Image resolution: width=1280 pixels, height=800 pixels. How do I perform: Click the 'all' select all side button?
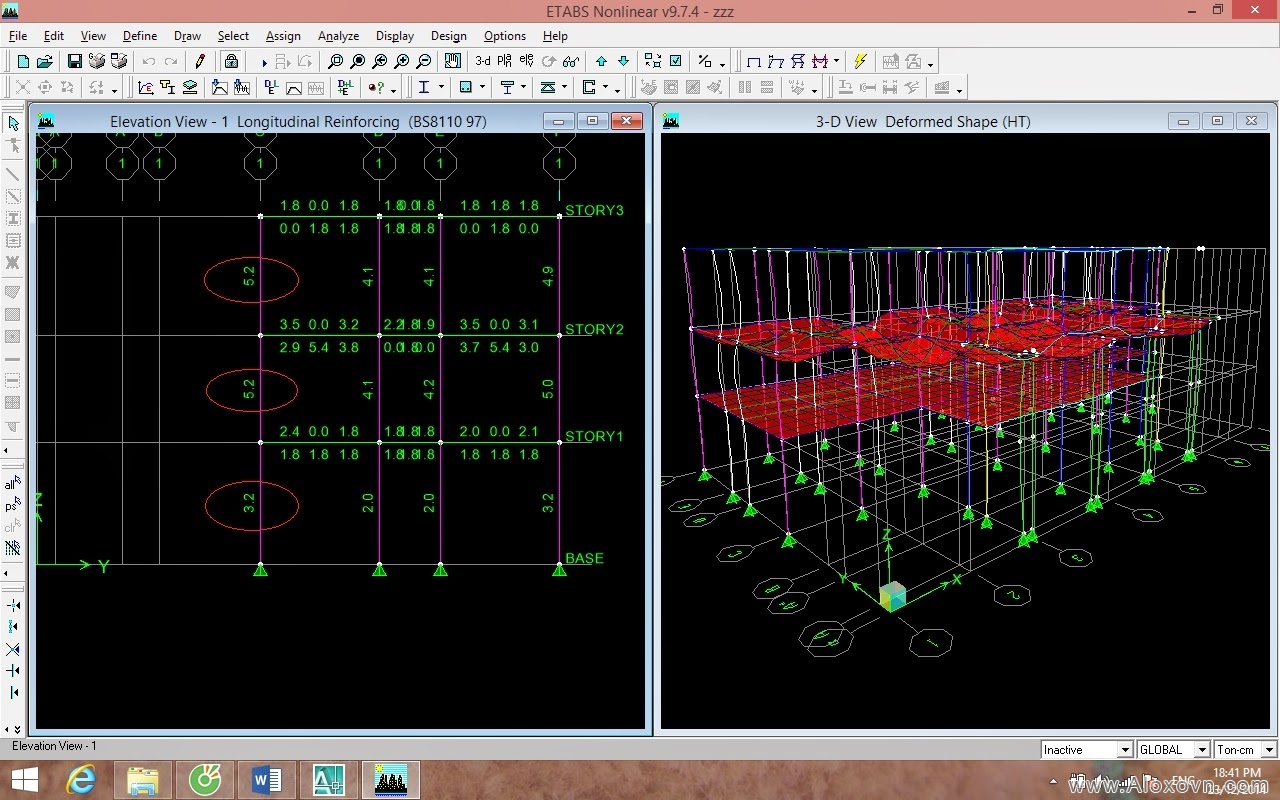pos(13,484)
